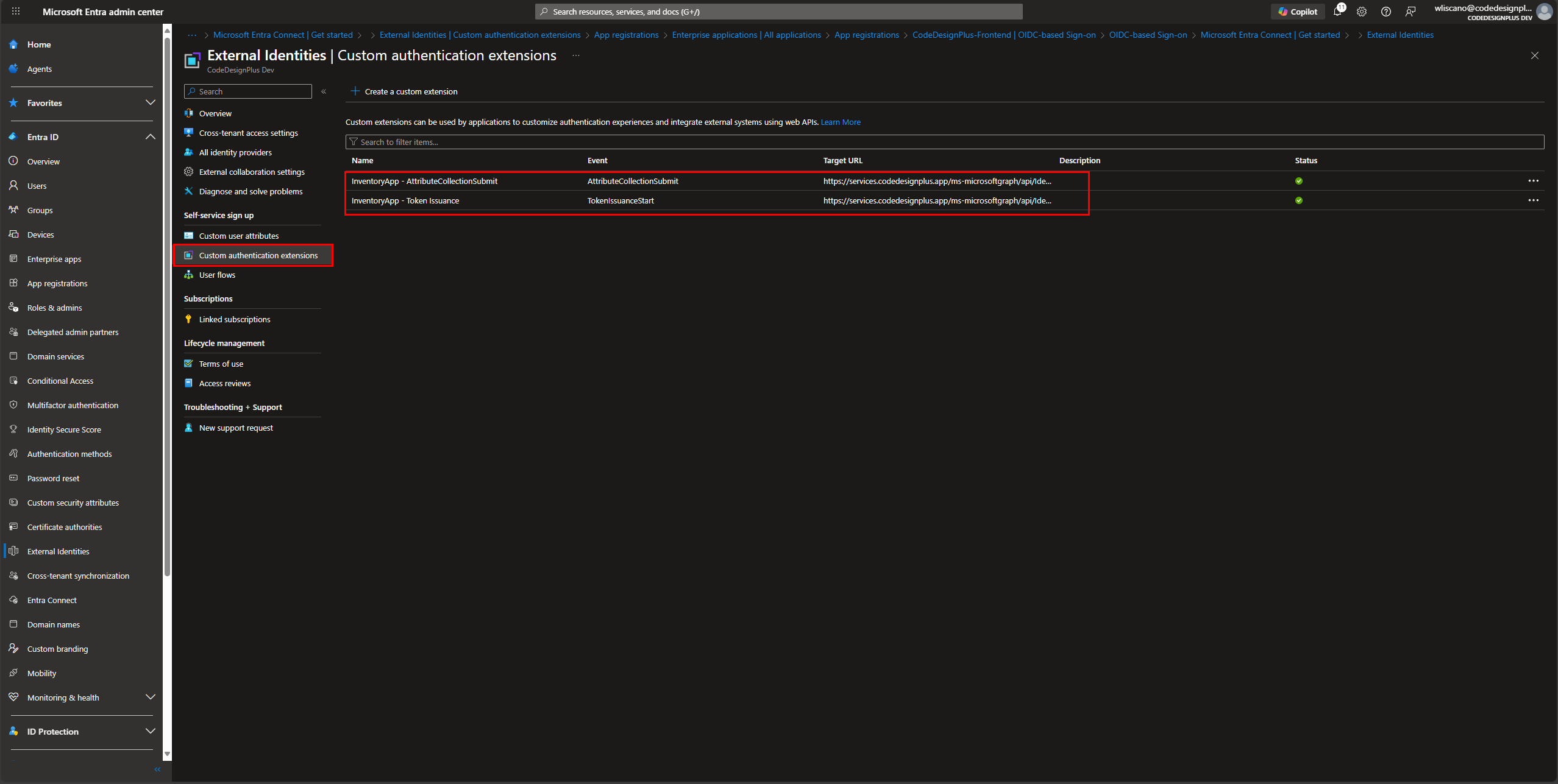Screen dimensions: 1558x784
Task: Expand Monitoring & health section
Action: coord(150,697)
